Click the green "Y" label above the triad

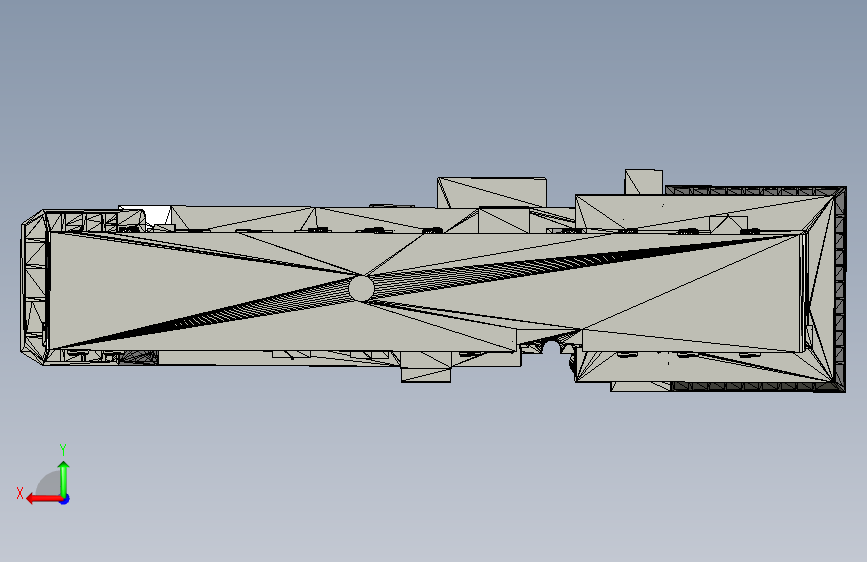pos(63,450)
